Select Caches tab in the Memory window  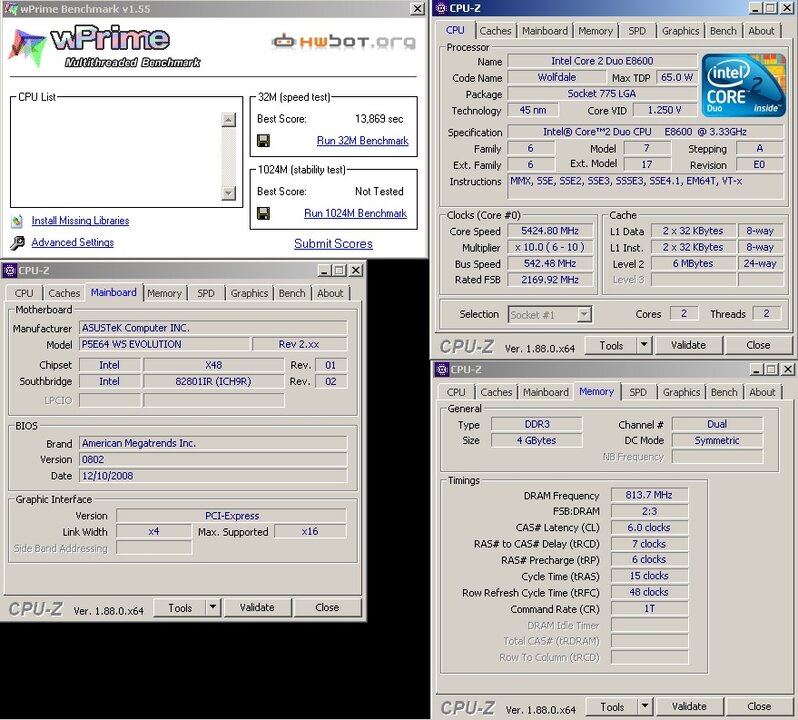[496, 392]
